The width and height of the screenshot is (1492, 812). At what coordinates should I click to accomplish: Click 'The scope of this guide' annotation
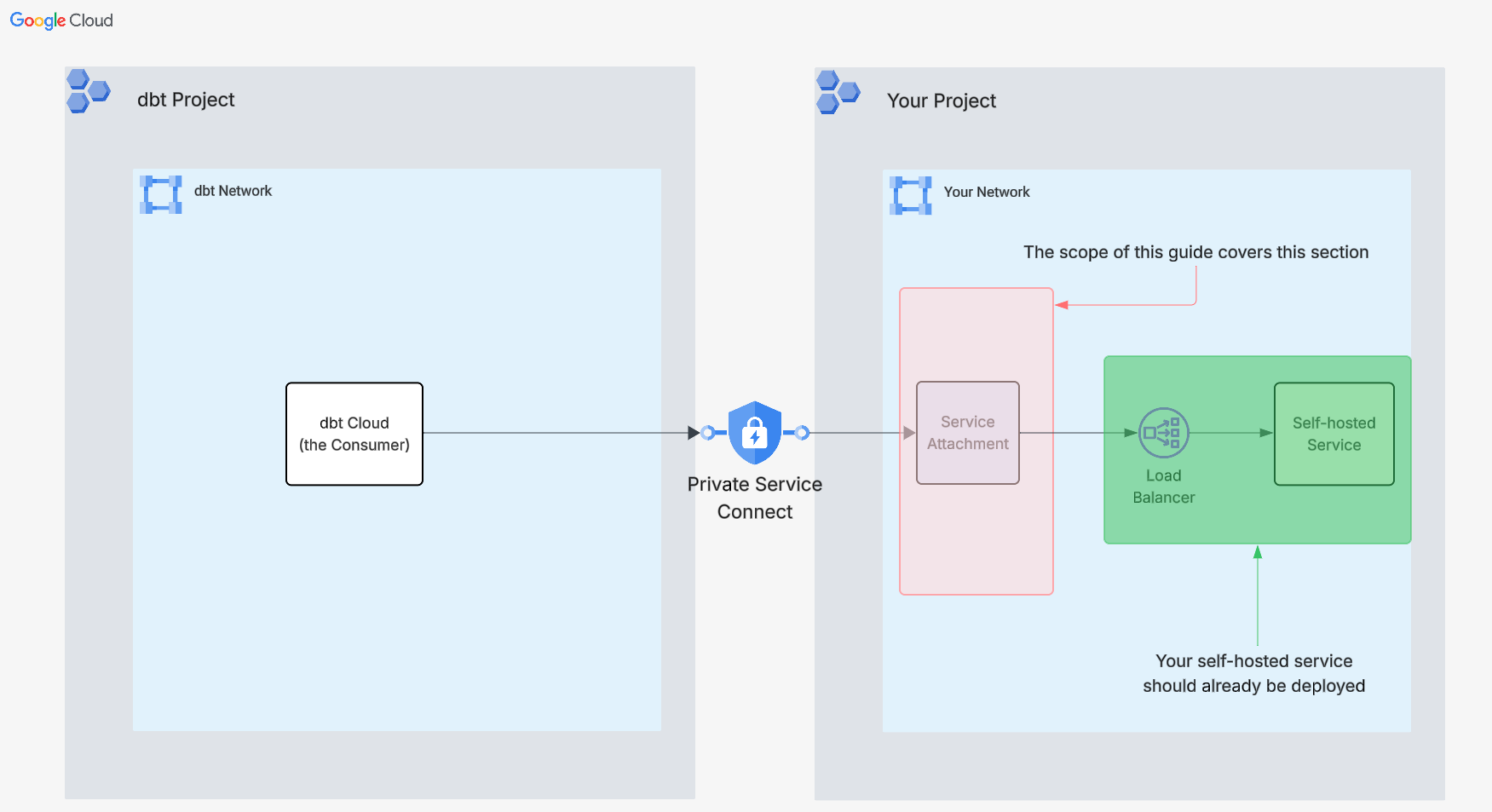click(x=1195, y=252)
